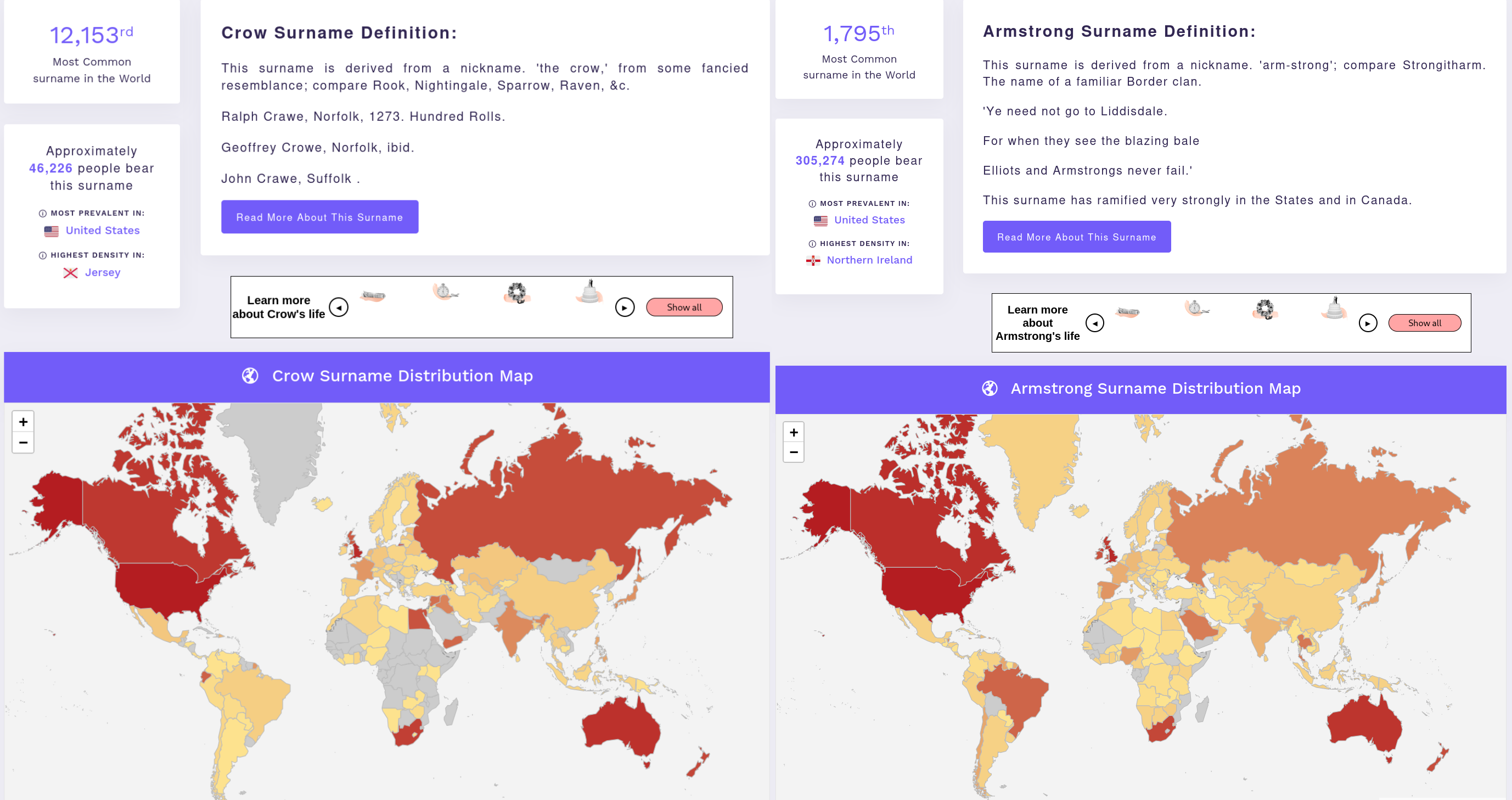This screenshot has height=800, width=1512.
Task: Click the info icon beside Armstrong's Highest Density In
Action: pyautogui.click(x=812, y=244)
